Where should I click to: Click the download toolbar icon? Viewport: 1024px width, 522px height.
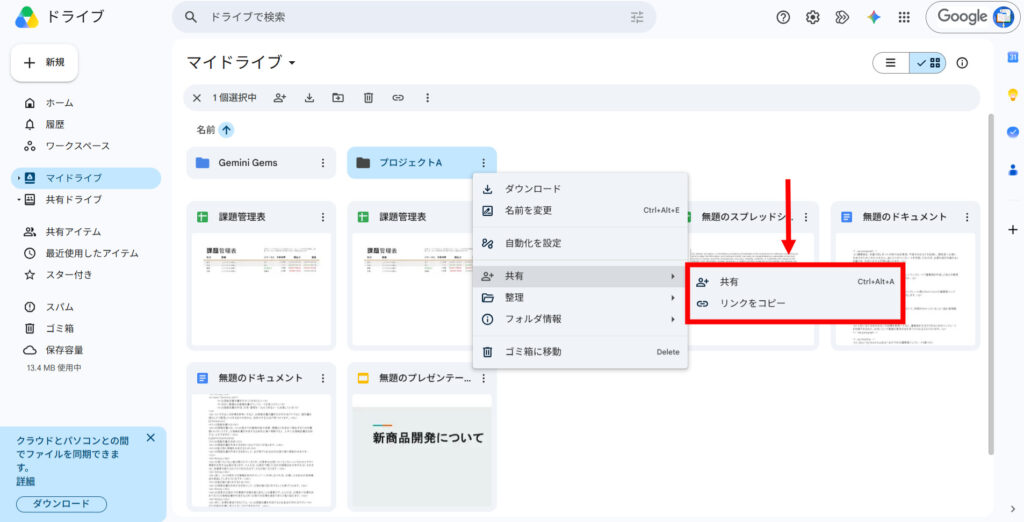[310, 98]
